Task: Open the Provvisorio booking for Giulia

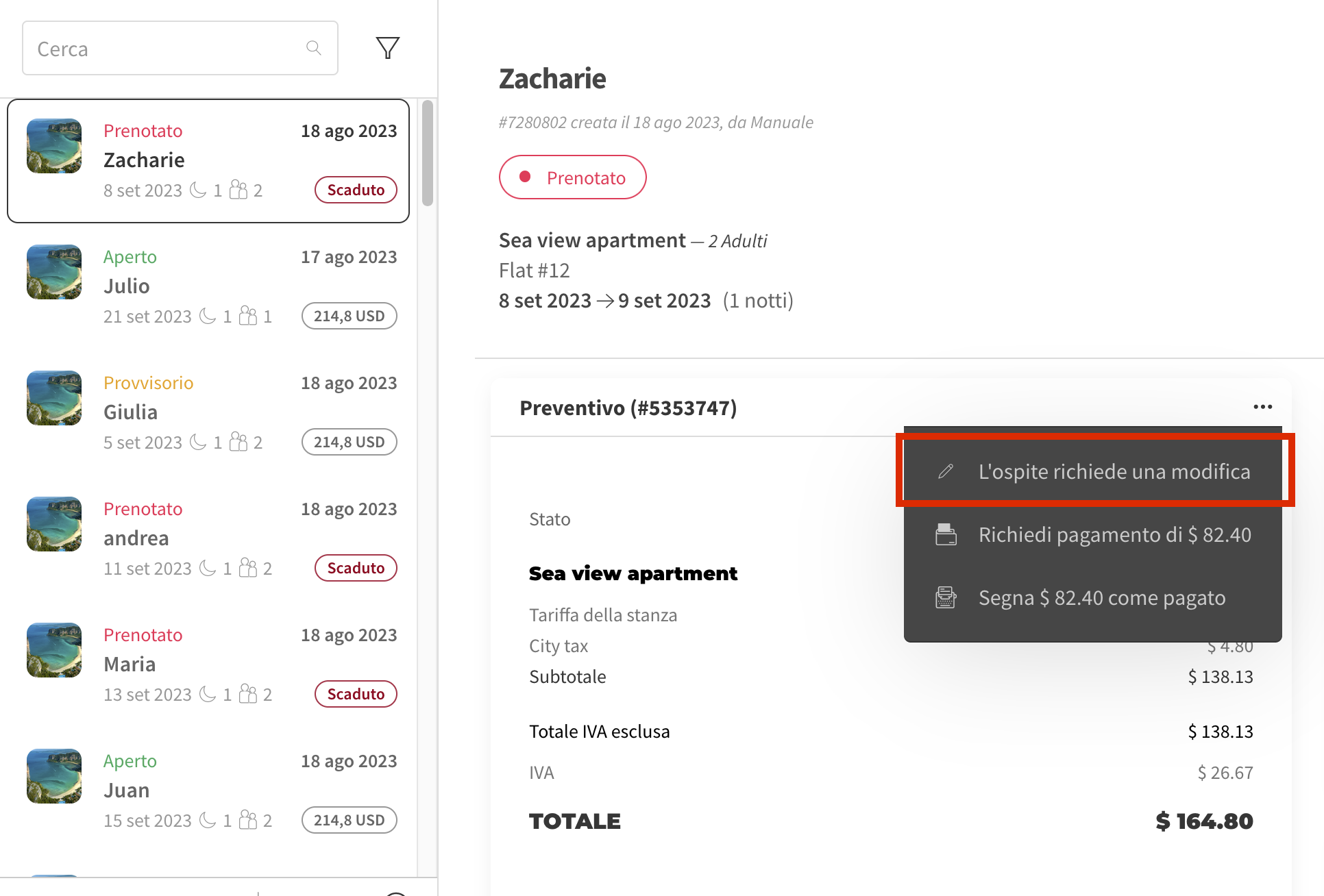Action: [206, 411]
